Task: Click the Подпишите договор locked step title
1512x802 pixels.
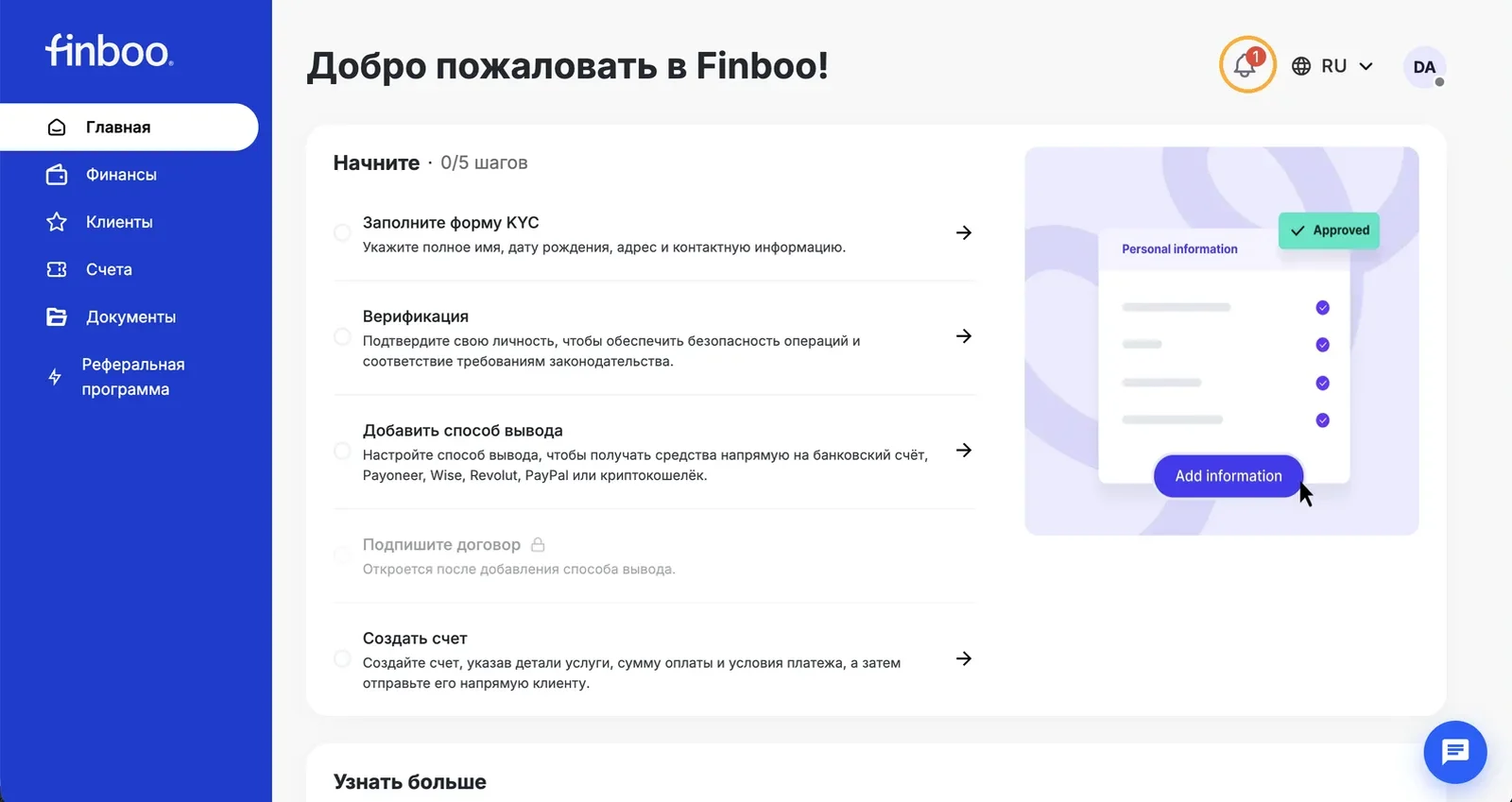Action: click(441, 545)
